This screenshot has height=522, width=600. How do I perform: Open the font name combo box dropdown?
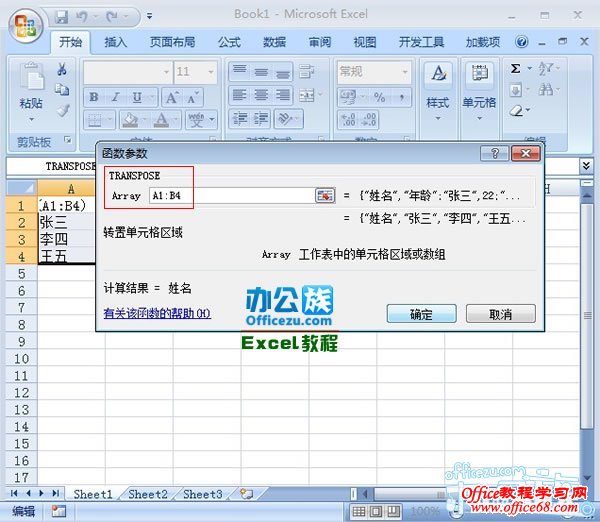tap(166, 72)
